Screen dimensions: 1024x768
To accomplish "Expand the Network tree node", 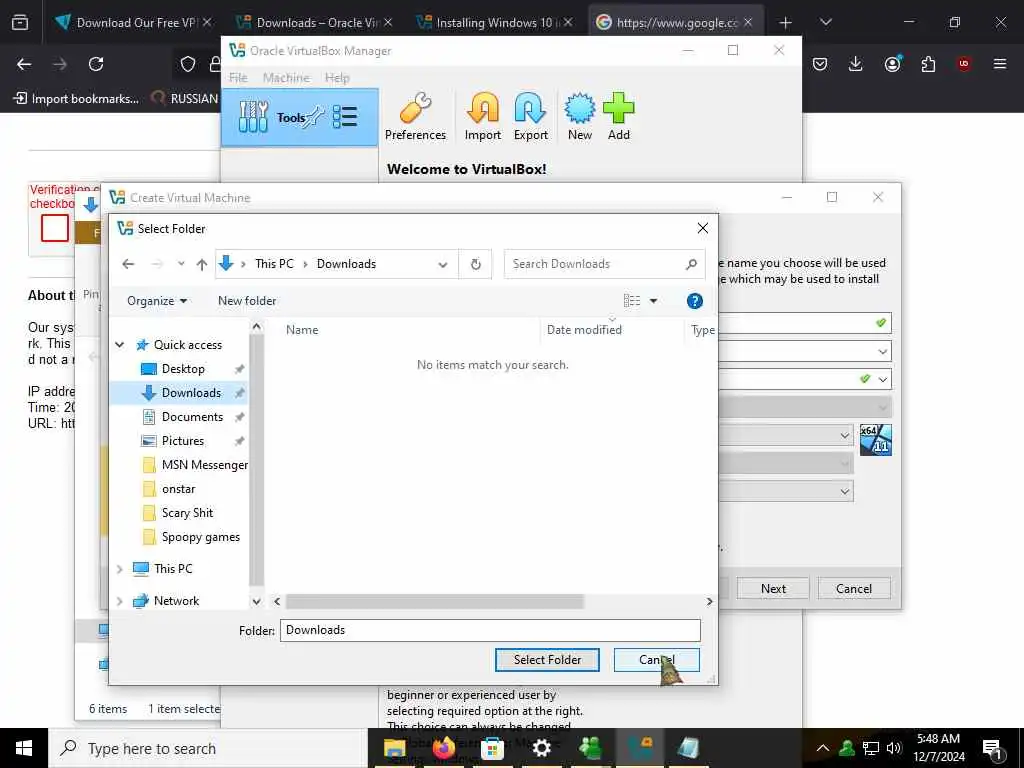I will tap(120, 601).
